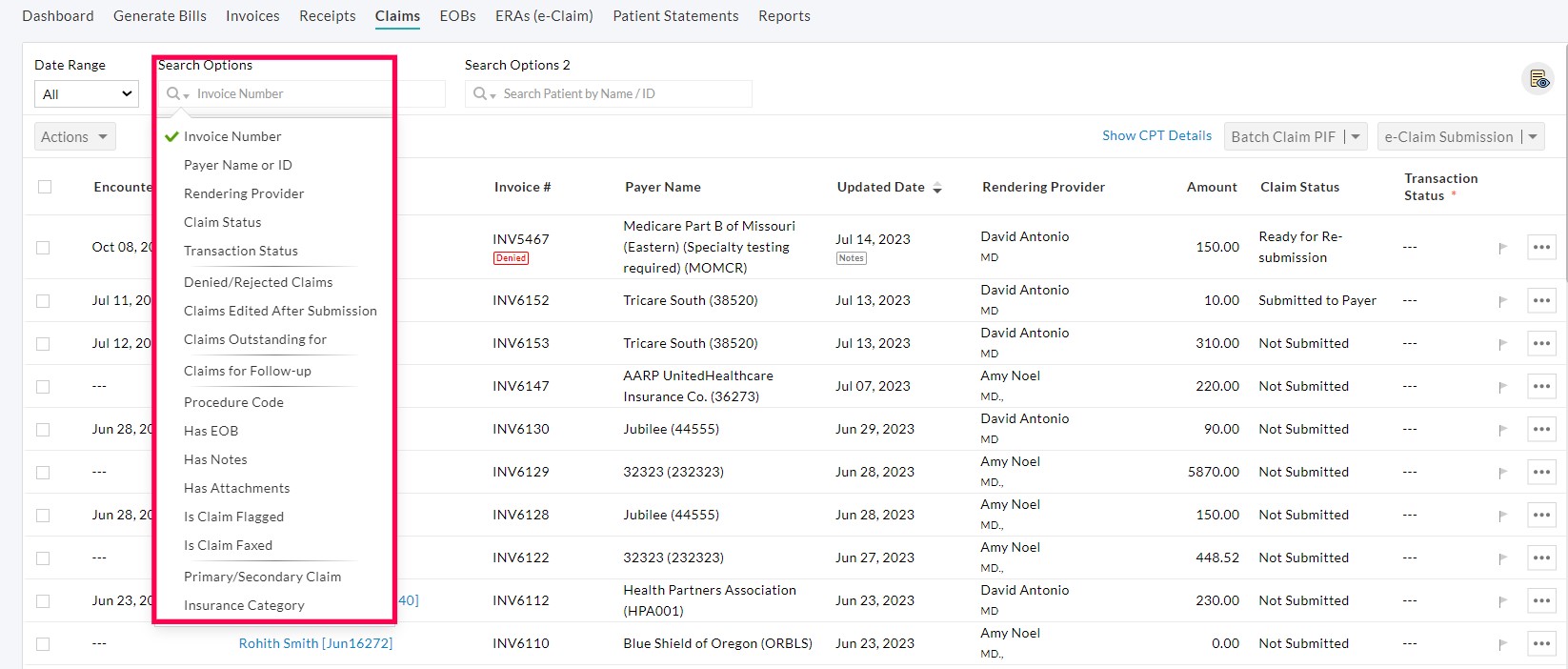Image resolution: width=1568 pixels, height=669 pixels.
Task: Expand the e-Claim Submission dropdown arrow
Action: tap(1533, 137)
